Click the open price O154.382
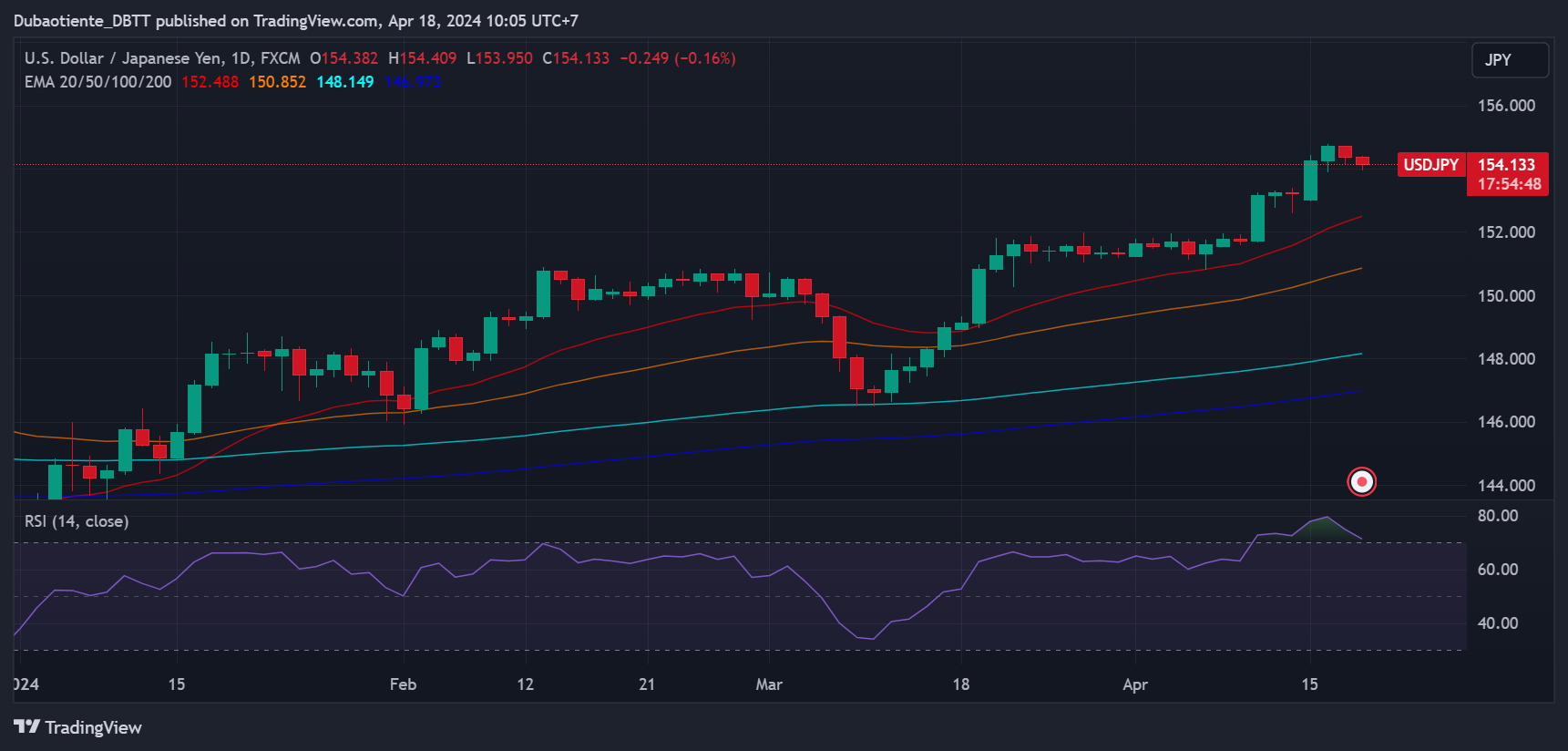This screenshot has height=751, width=1568. click(x=343, y=58)
